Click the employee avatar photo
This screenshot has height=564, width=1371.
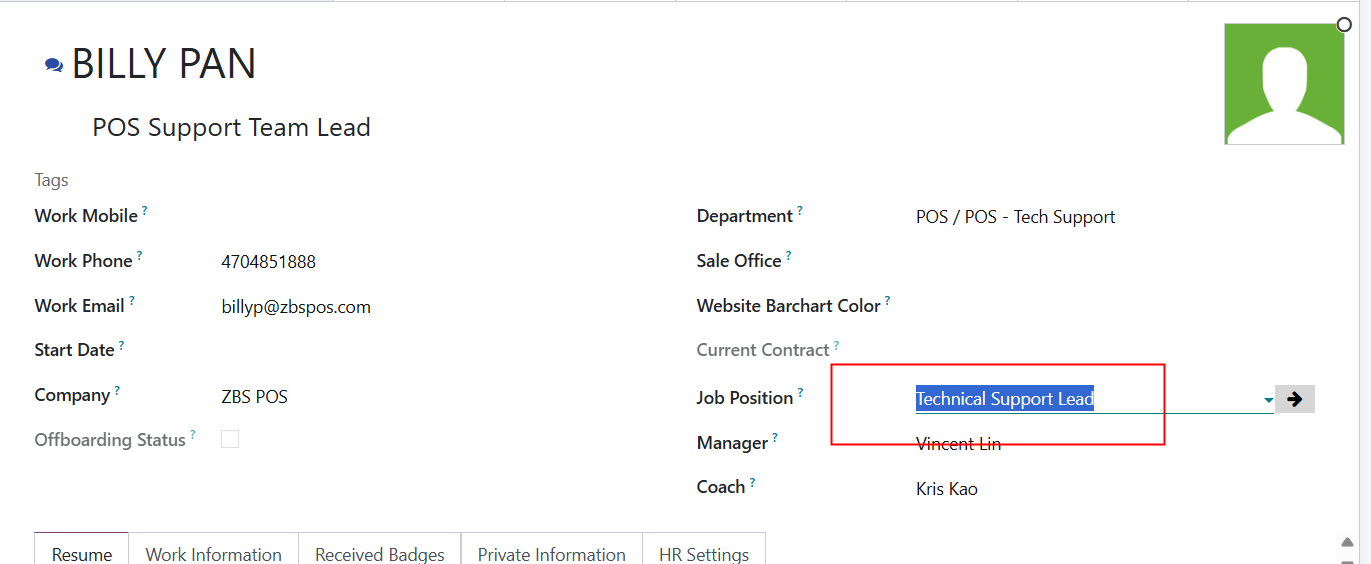(x=1284, y=84)
